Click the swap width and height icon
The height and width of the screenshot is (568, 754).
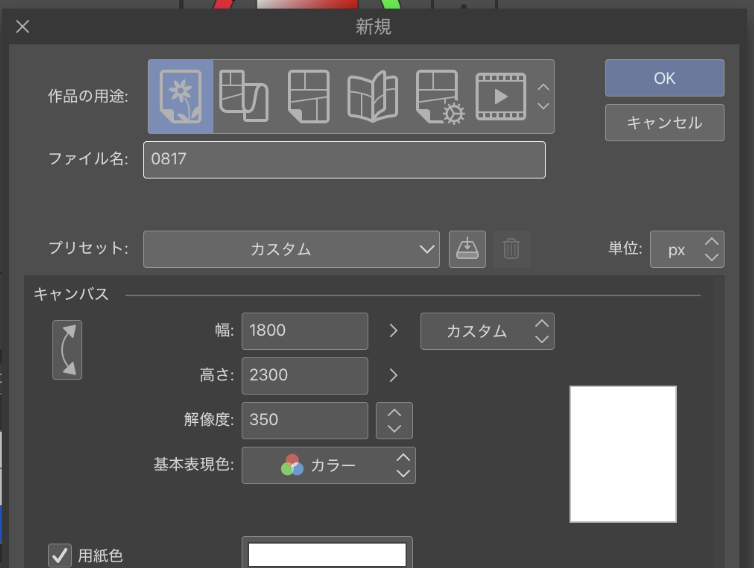pos(67,350)
